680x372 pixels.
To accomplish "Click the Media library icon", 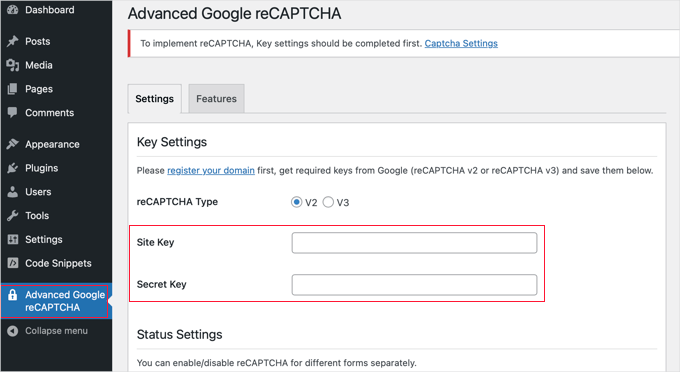I will click(13, 65).
